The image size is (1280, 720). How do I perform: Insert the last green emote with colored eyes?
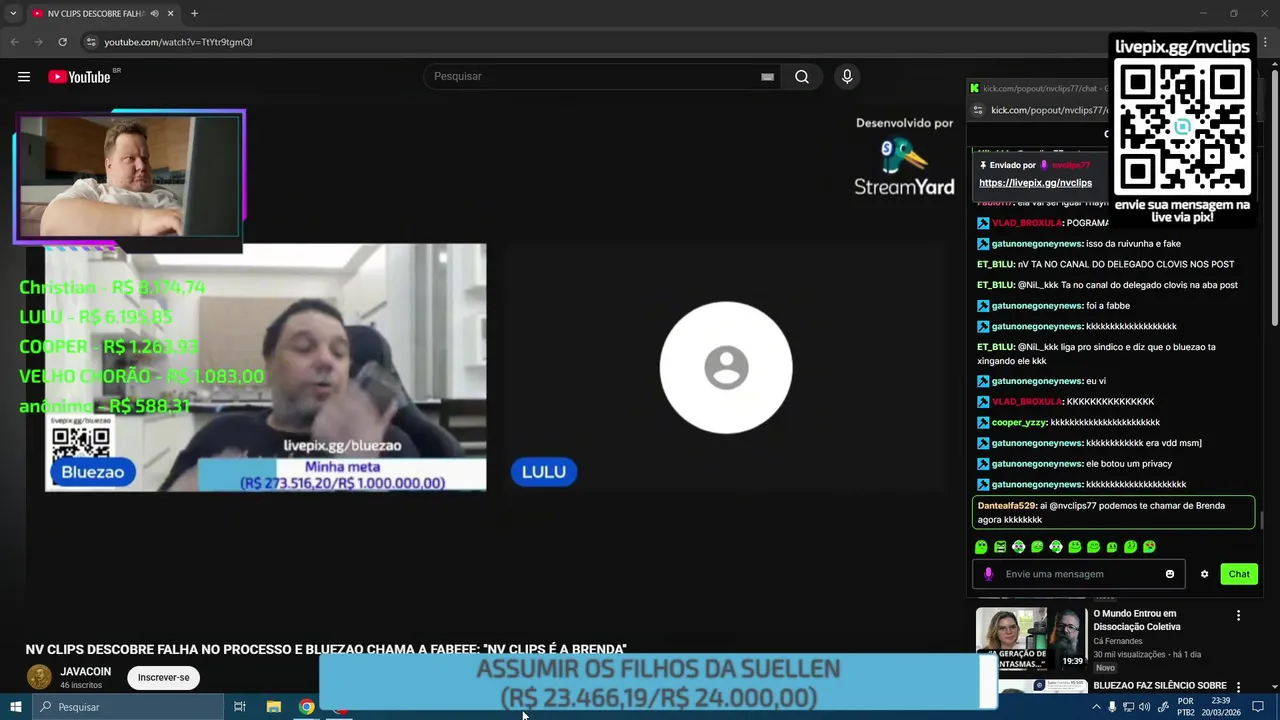[1149, 547]
